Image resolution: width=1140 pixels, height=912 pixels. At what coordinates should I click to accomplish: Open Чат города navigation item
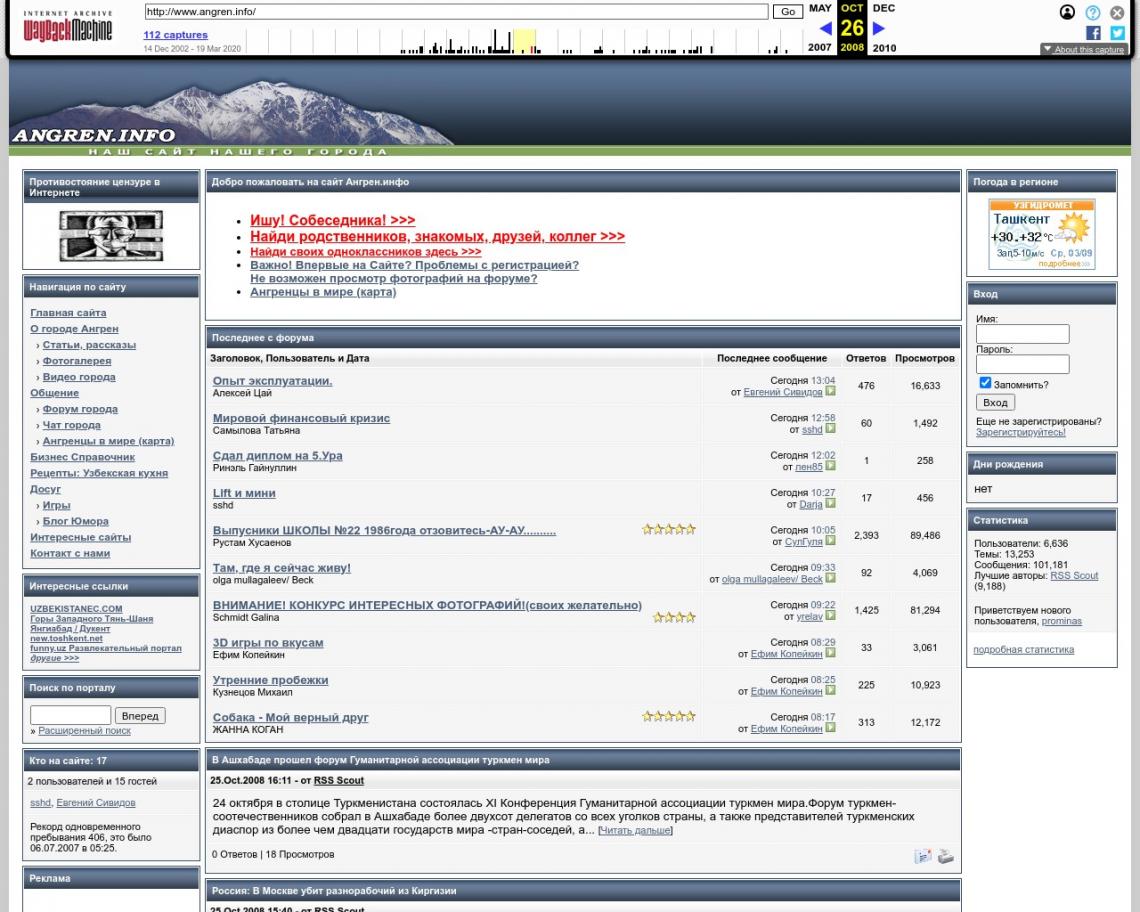coord(71,425)
